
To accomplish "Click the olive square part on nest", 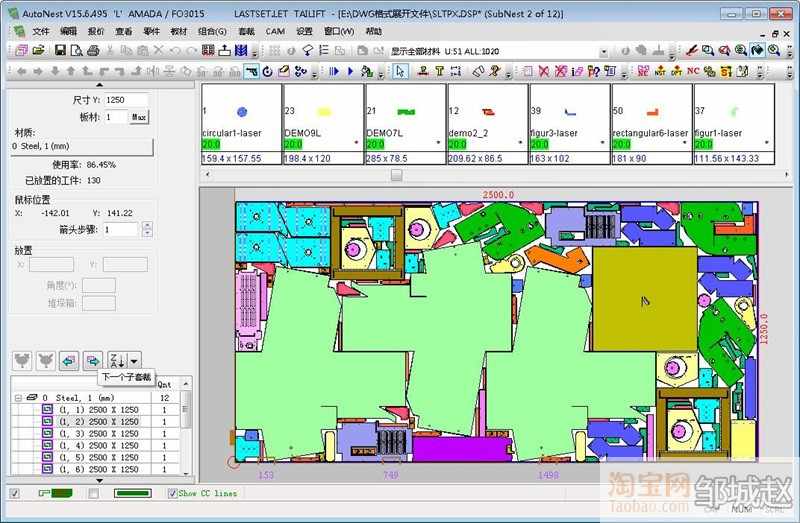I will coord(644,299).
